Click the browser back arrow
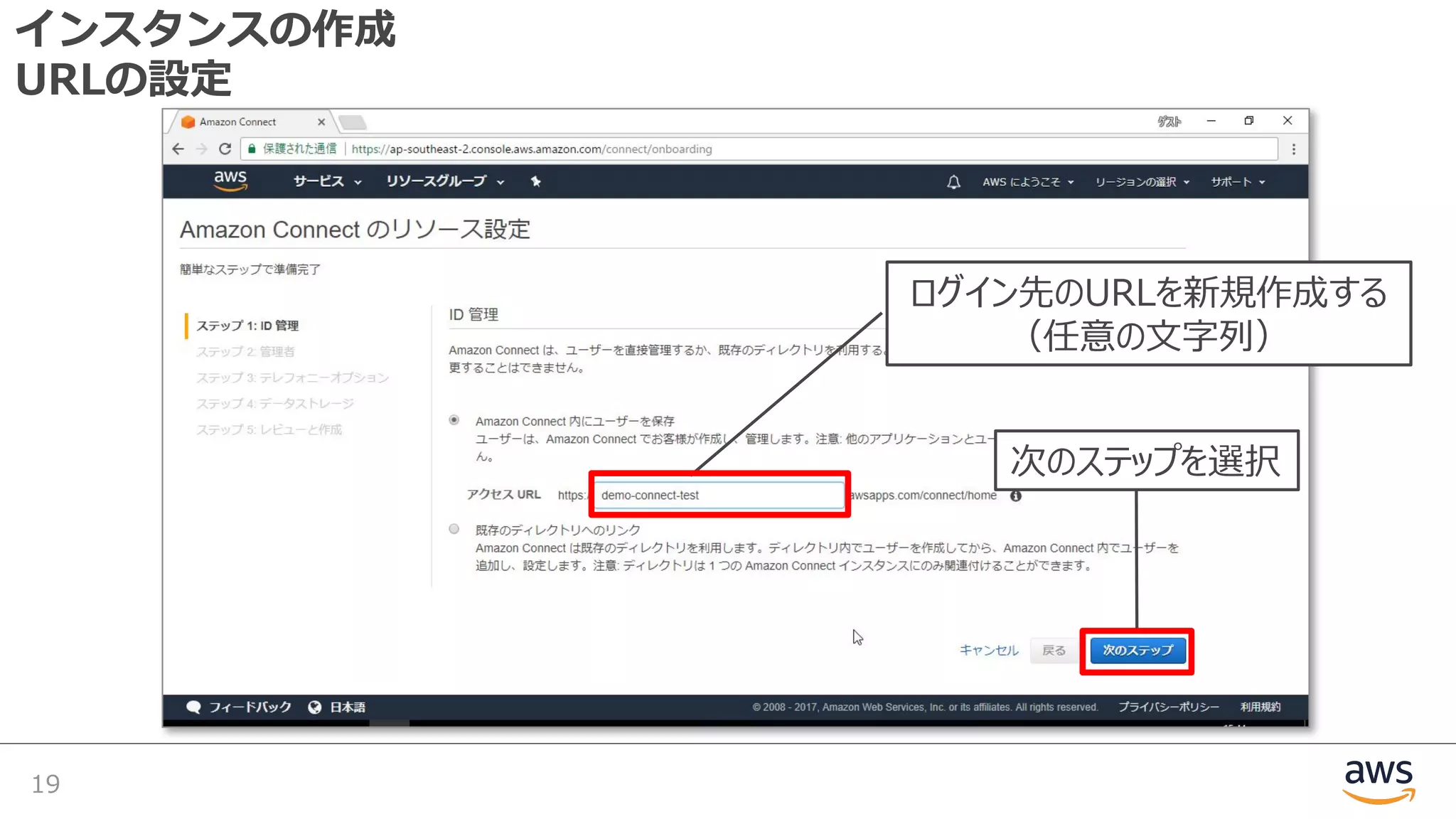The height and width of the screenshot is (819, 1456). click(x=178, y=149)
